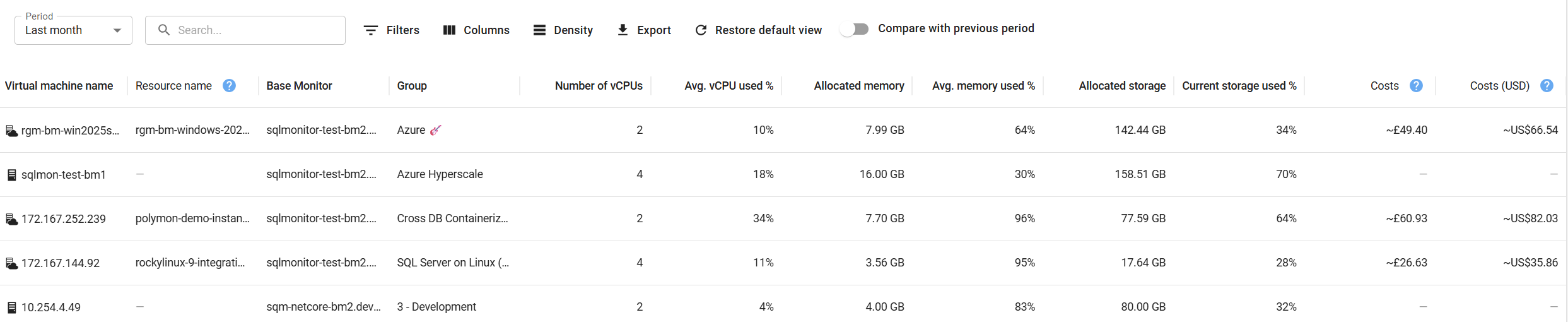Sort by Allocated memory column header

tap(858, 86)
